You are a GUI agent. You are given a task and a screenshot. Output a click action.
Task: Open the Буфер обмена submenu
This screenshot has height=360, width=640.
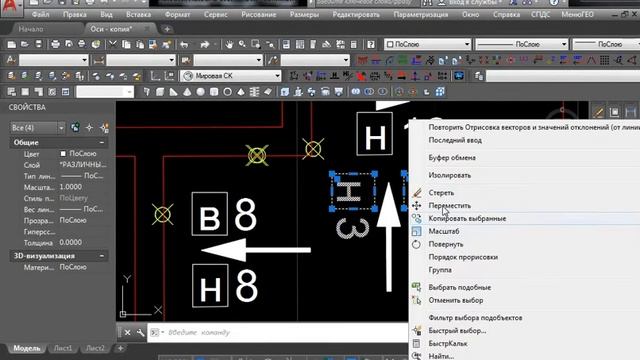pyautogui.click(x=525, y=158)
